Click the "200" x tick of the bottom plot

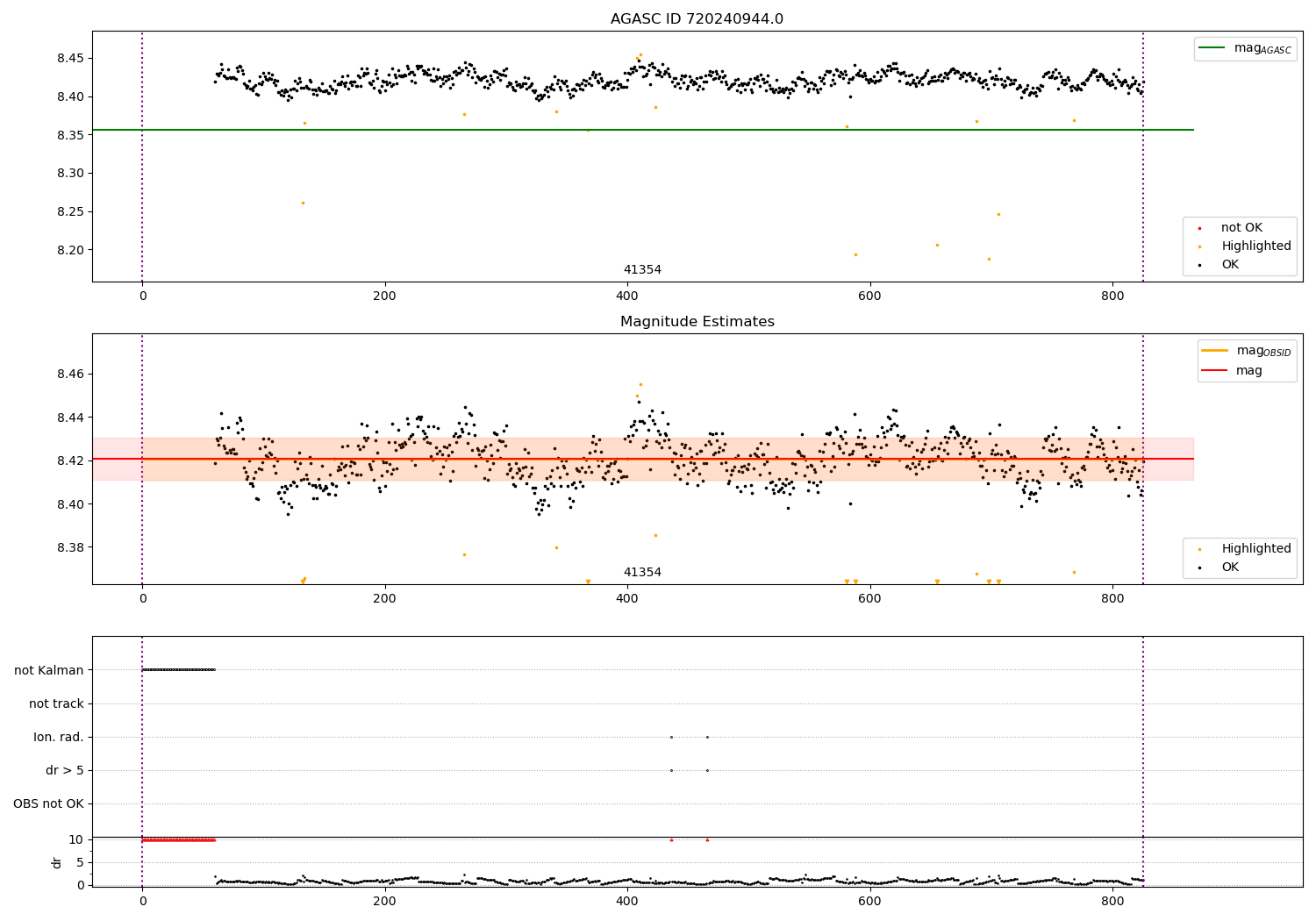(x=384, y=901)
